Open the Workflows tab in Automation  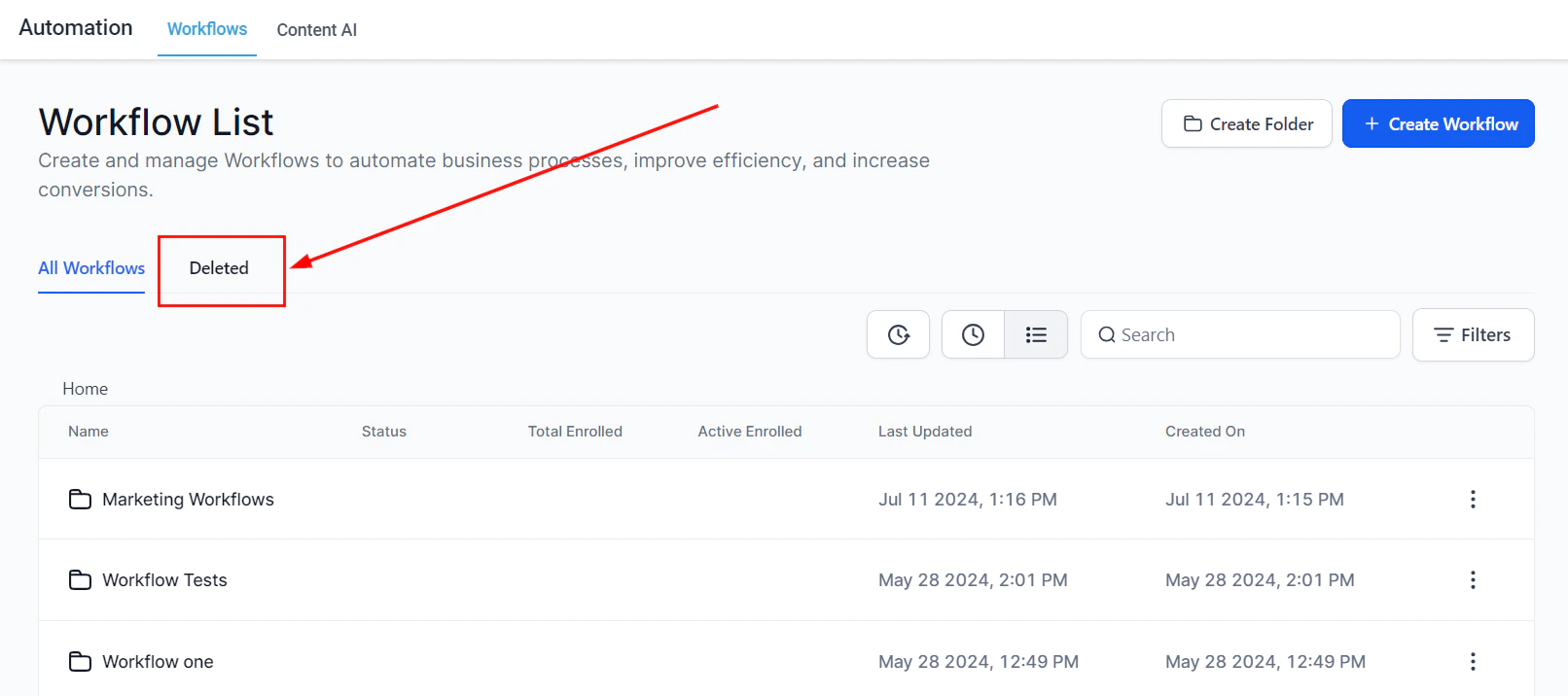pos(207,29)
